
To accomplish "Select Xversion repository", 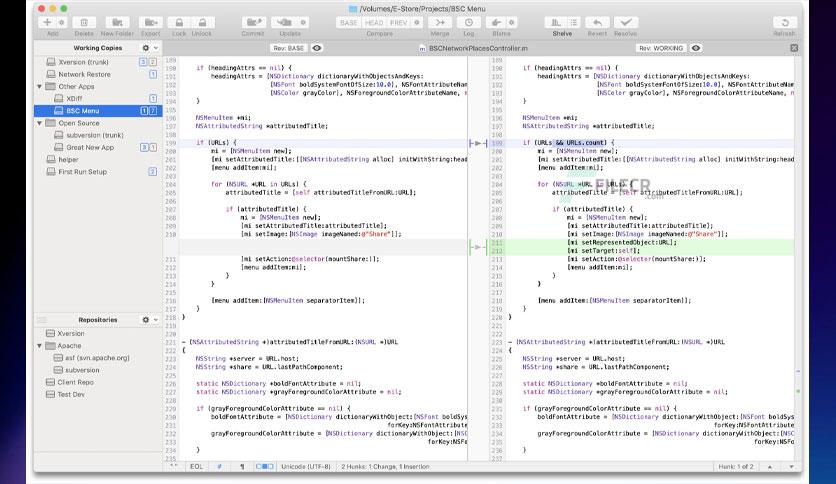I will (x=98, y=334).
